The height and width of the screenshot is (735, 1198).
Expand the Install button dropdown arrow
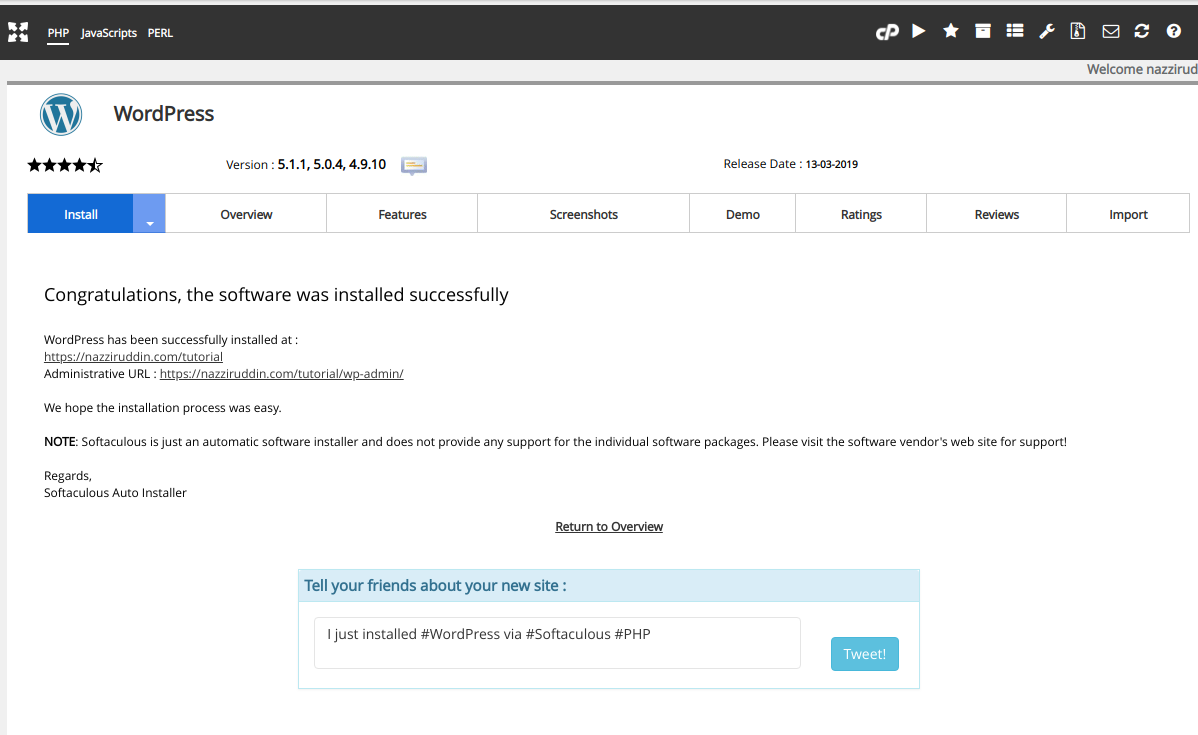pyautogui.click(x=150, y=214)
